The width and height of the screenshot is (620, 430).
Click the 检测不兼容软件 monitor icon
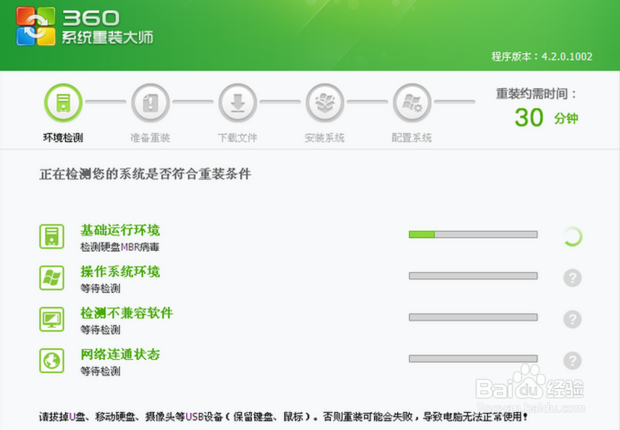pos(52,319)
